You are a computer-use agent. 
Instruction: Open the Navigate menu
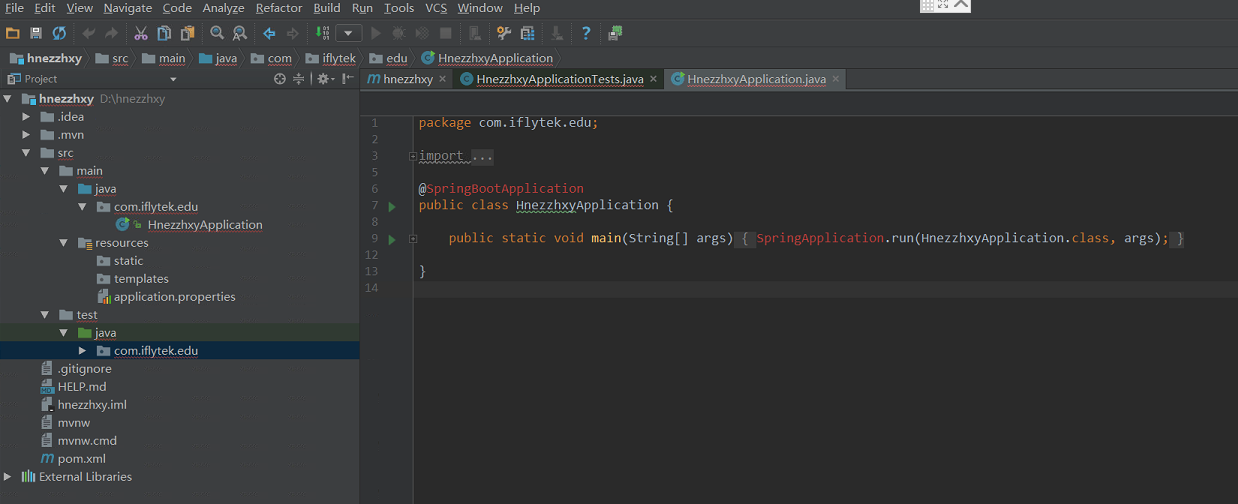128,8
